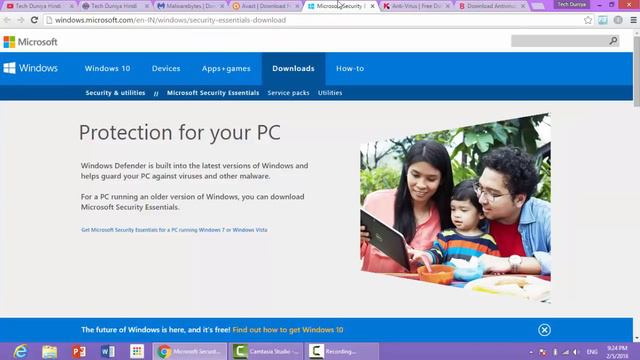This screenshot has width=640, height=360.
Task: Open PowerPoint from the taskbar
Action: click(79, 351)
